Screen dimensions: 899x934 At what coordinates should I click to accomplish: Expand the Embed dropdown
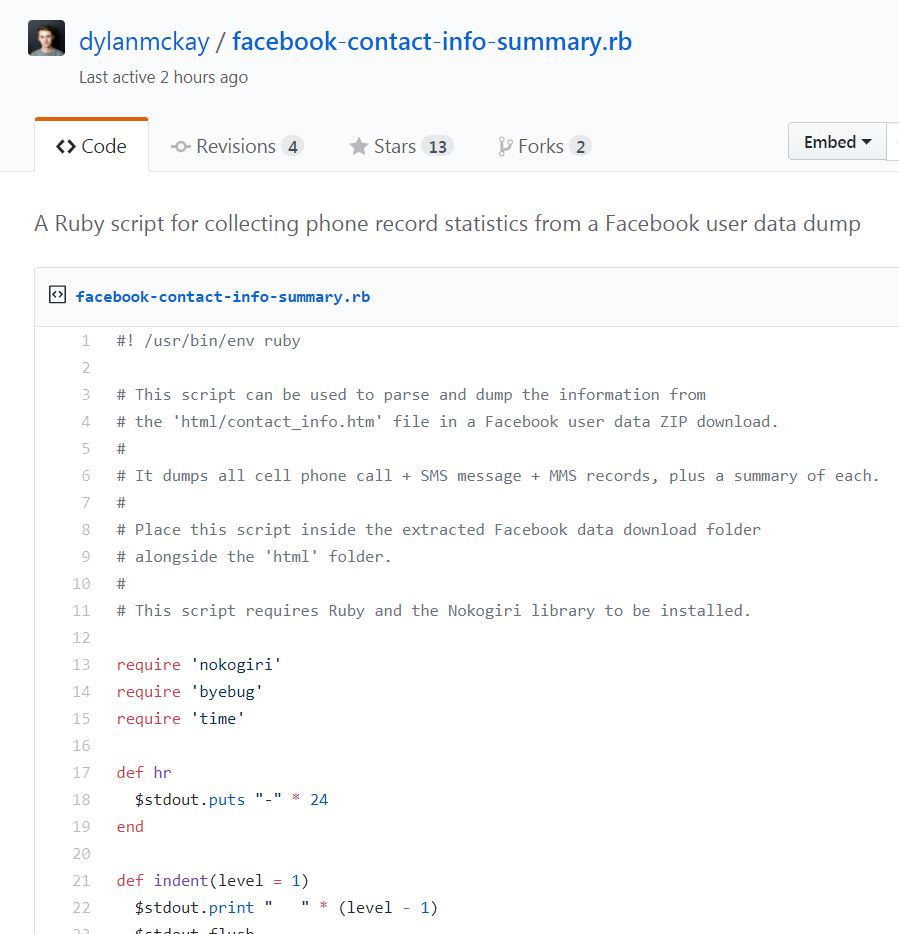click(837, 142)
